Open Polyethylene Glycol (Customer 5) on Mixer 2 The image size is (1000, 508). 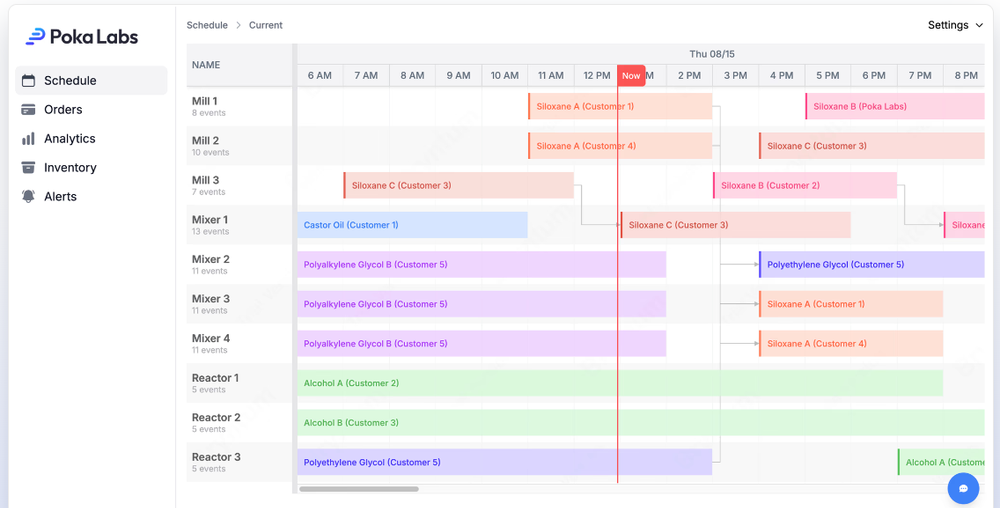pos(872,265)
